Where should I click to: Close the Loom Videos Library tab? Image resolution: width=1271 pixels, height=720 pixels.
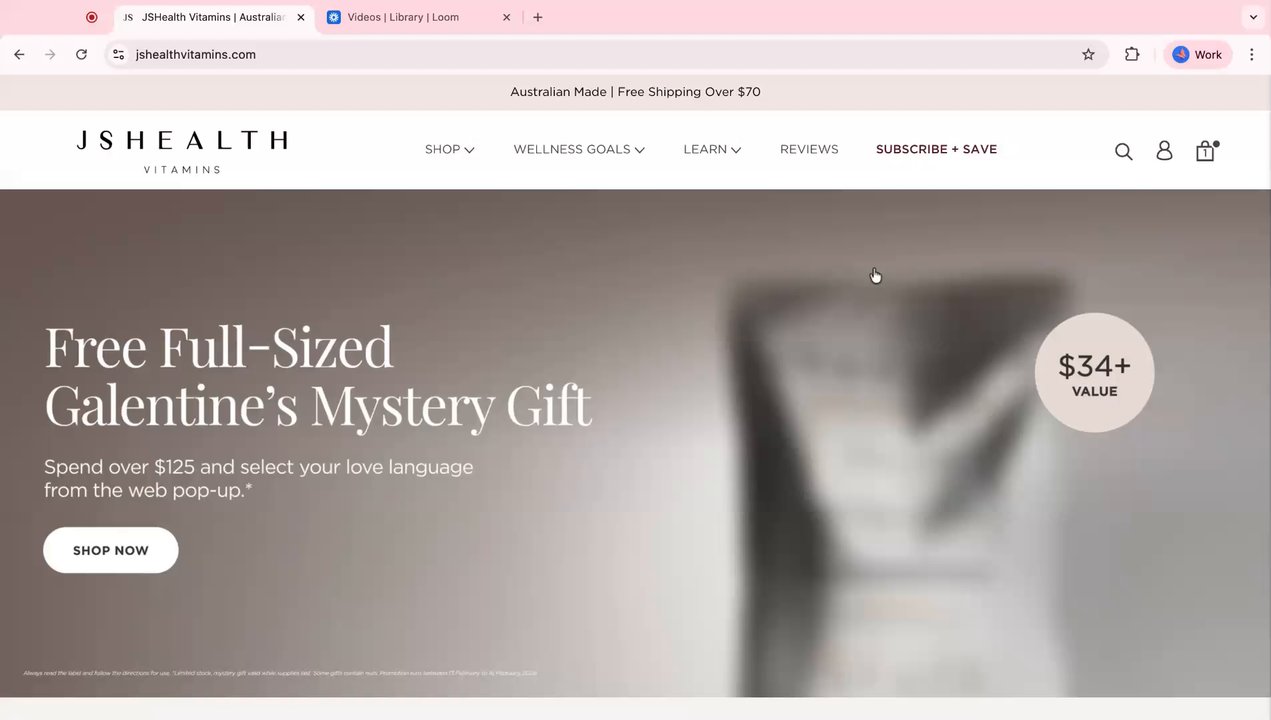point(506,17)
